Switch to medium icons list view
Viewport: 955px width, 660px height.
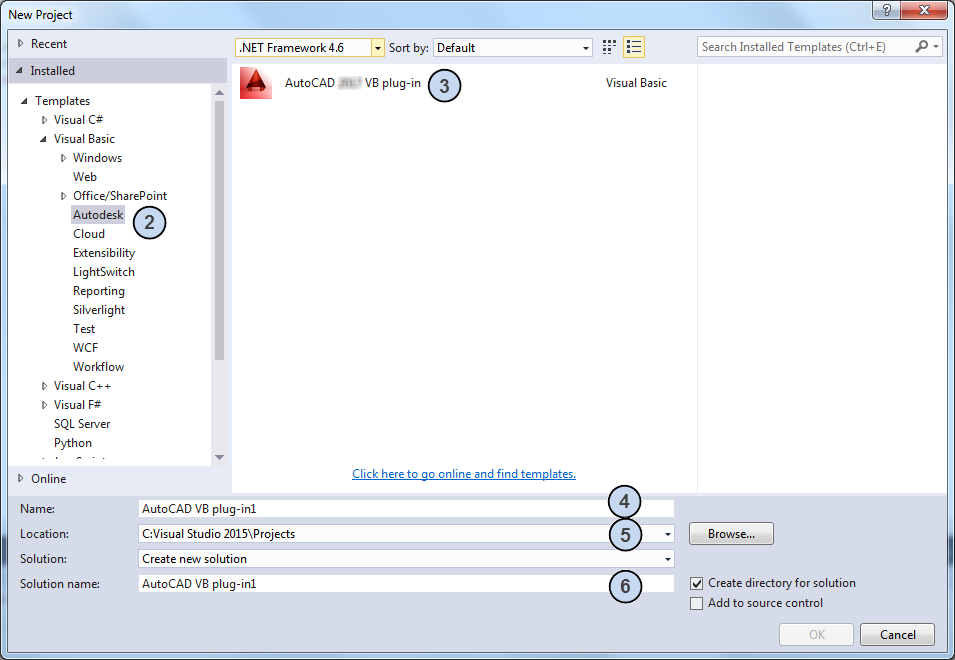pyautogui.click(x=634, y=47)
